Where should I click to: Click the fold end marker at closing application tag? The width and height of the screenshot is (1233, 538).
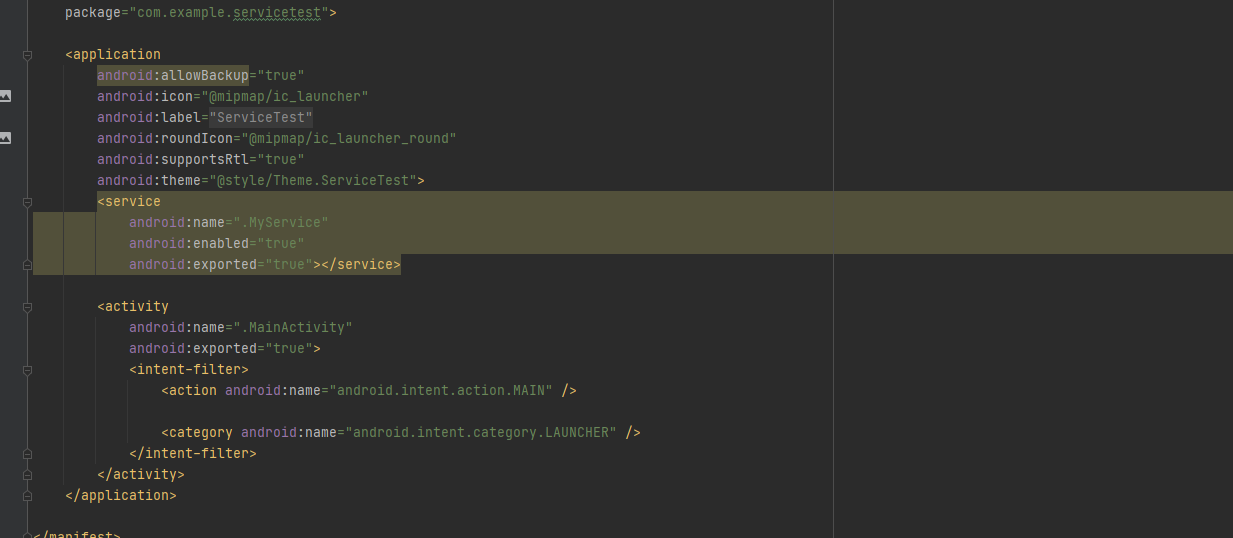[27, 495]
